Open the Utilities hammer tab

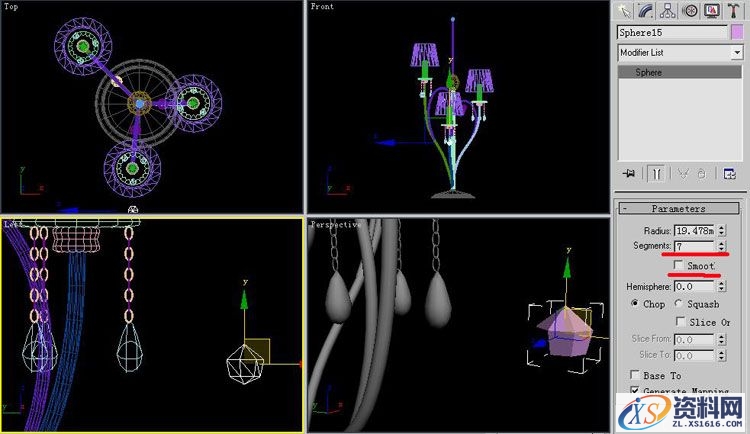click(x=733, y=10)
